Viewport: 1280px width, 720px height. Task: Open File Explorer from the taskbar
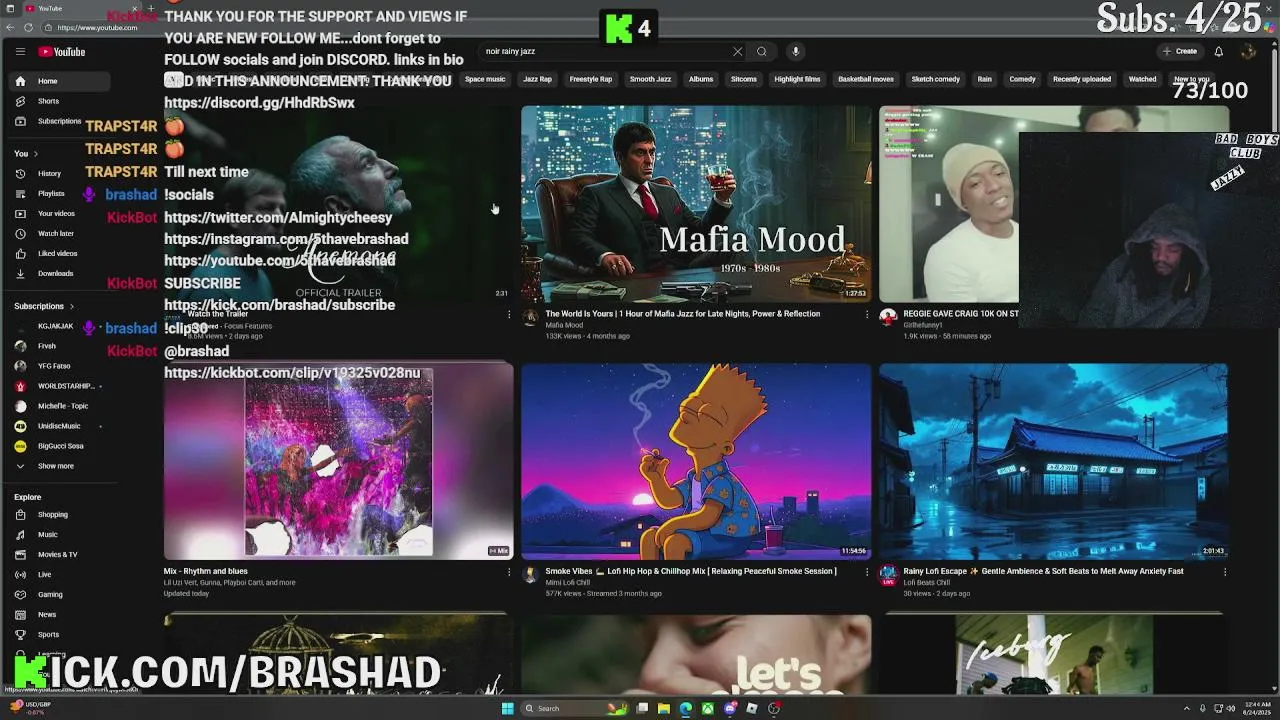(664, 709)
